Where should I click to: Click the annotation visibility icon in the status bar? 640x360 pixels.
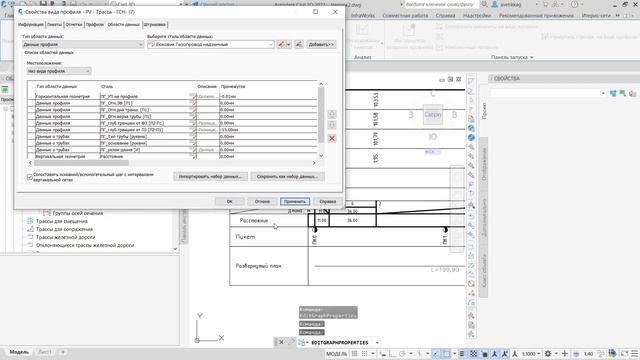click(x=495, y=353)
